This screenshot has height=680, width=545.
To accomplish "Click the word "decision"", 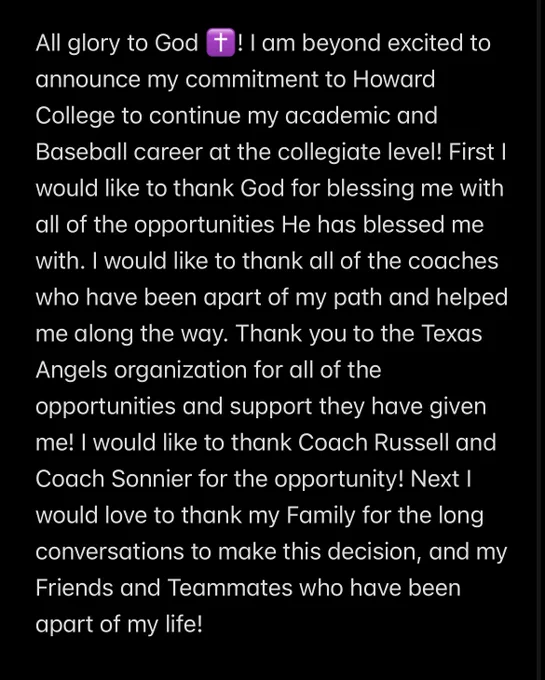I will 374,552.
